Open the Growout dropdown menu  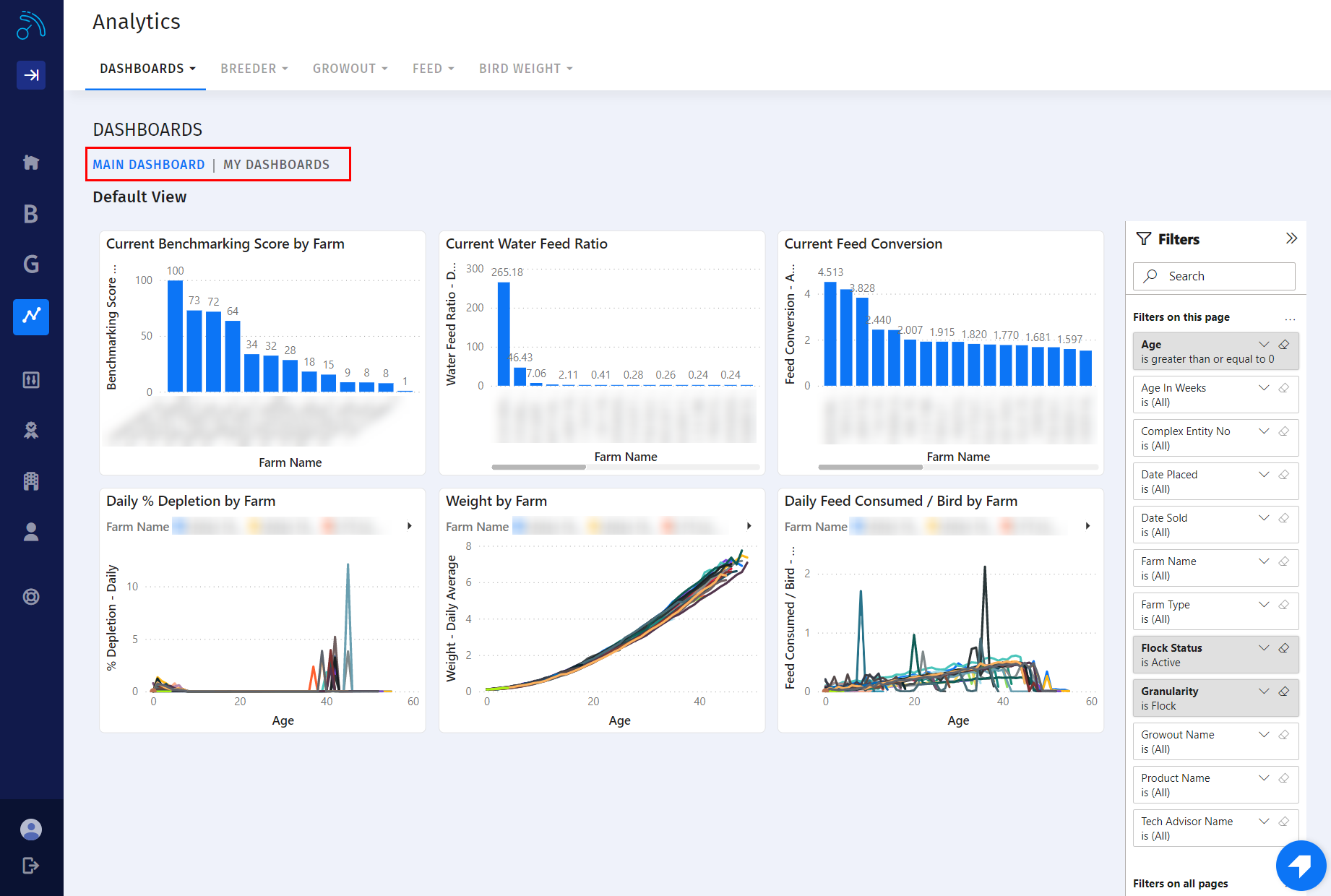click(x=350, y=69)
